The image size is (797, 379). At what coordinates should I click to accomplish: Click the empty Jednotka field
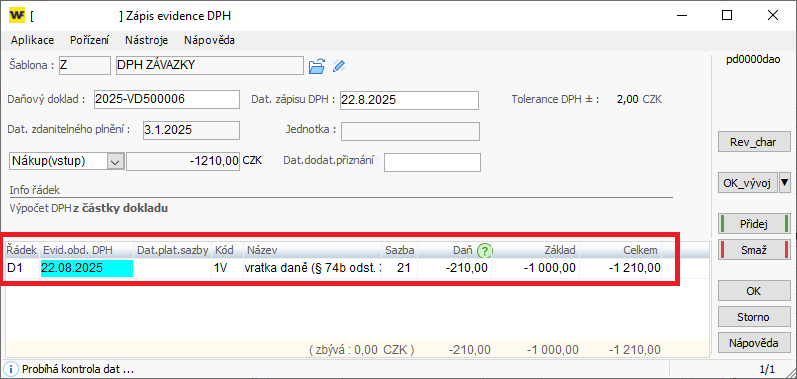click(x=410, y=131)
